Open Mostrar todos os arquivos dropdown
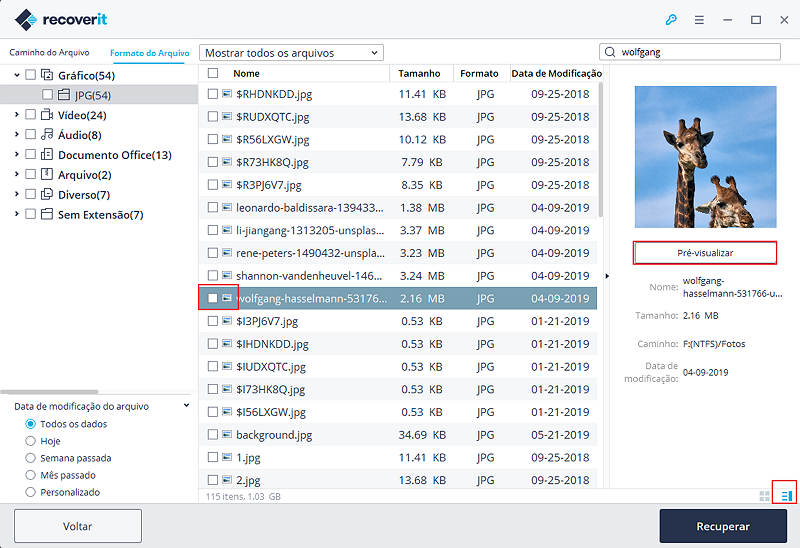 click(x=291, y=53)
